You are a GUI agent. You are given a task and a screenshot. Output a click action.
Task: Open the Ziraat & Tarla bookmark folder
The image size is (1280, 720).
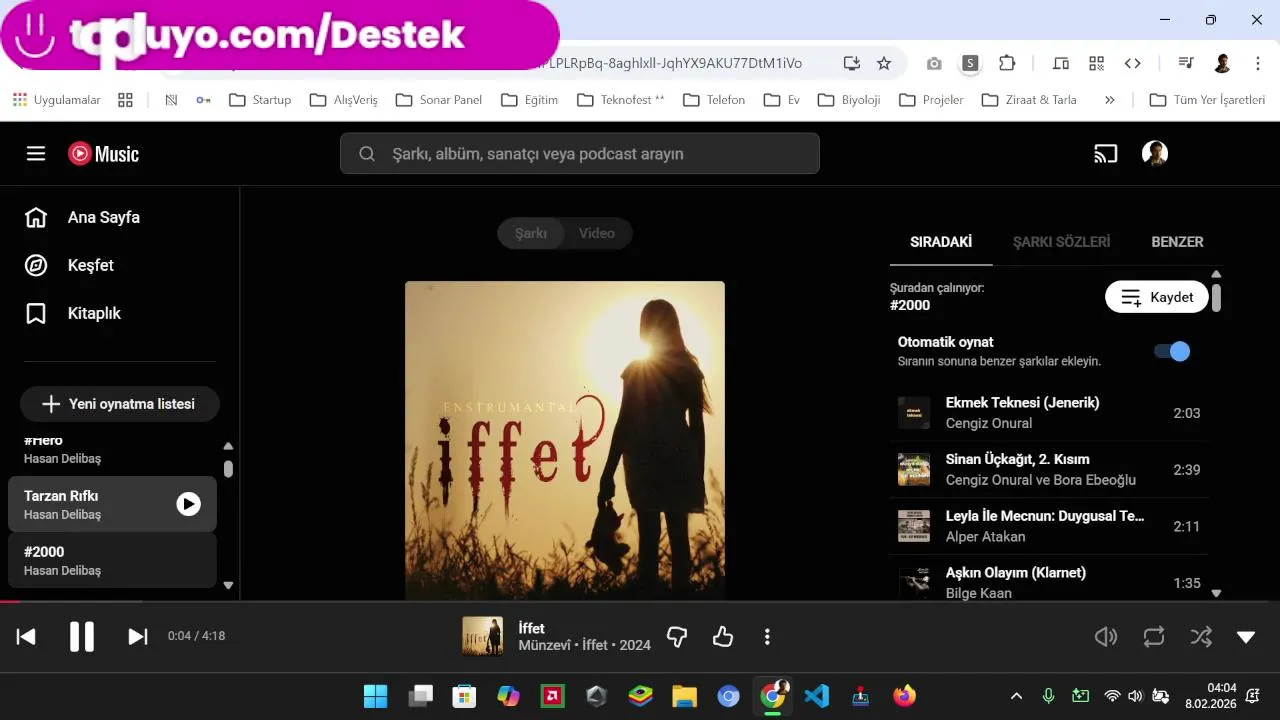[1029, 100]
